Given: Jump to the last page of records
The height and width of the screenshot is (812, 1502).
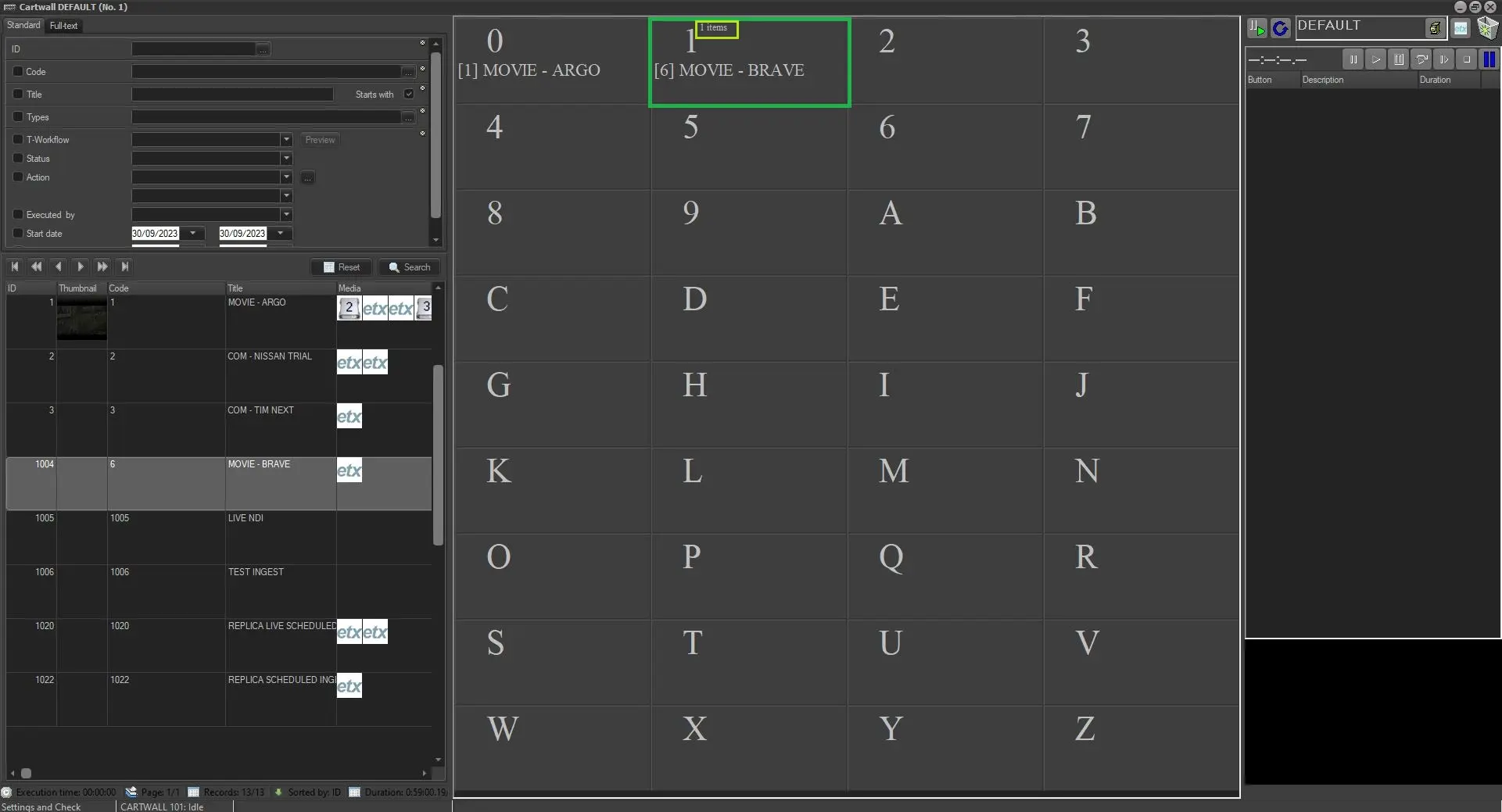Looking at the screenshot, I should pos(125,266).
